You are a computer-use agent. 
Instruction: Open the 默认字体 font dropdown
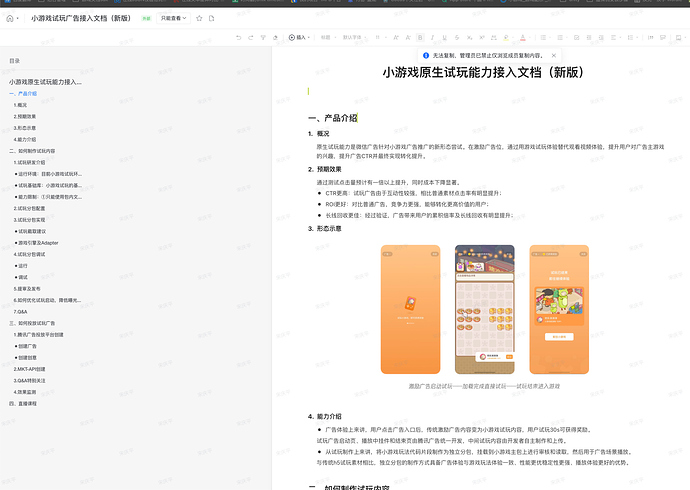[x=354, y=37]
